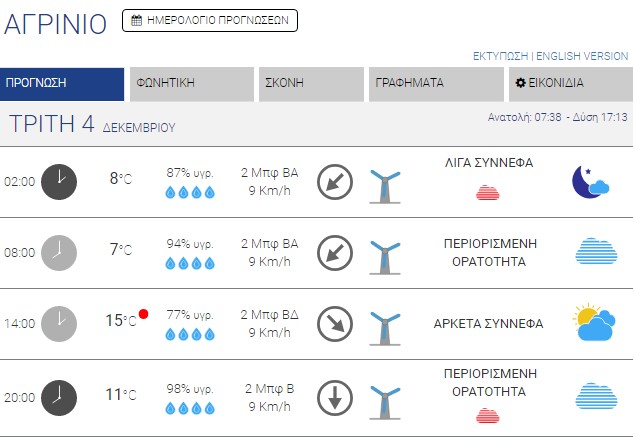Viewport: 634px width, 437px height.
Task: Click the 02:00 dark clock icon
Action: coord(59,181)
